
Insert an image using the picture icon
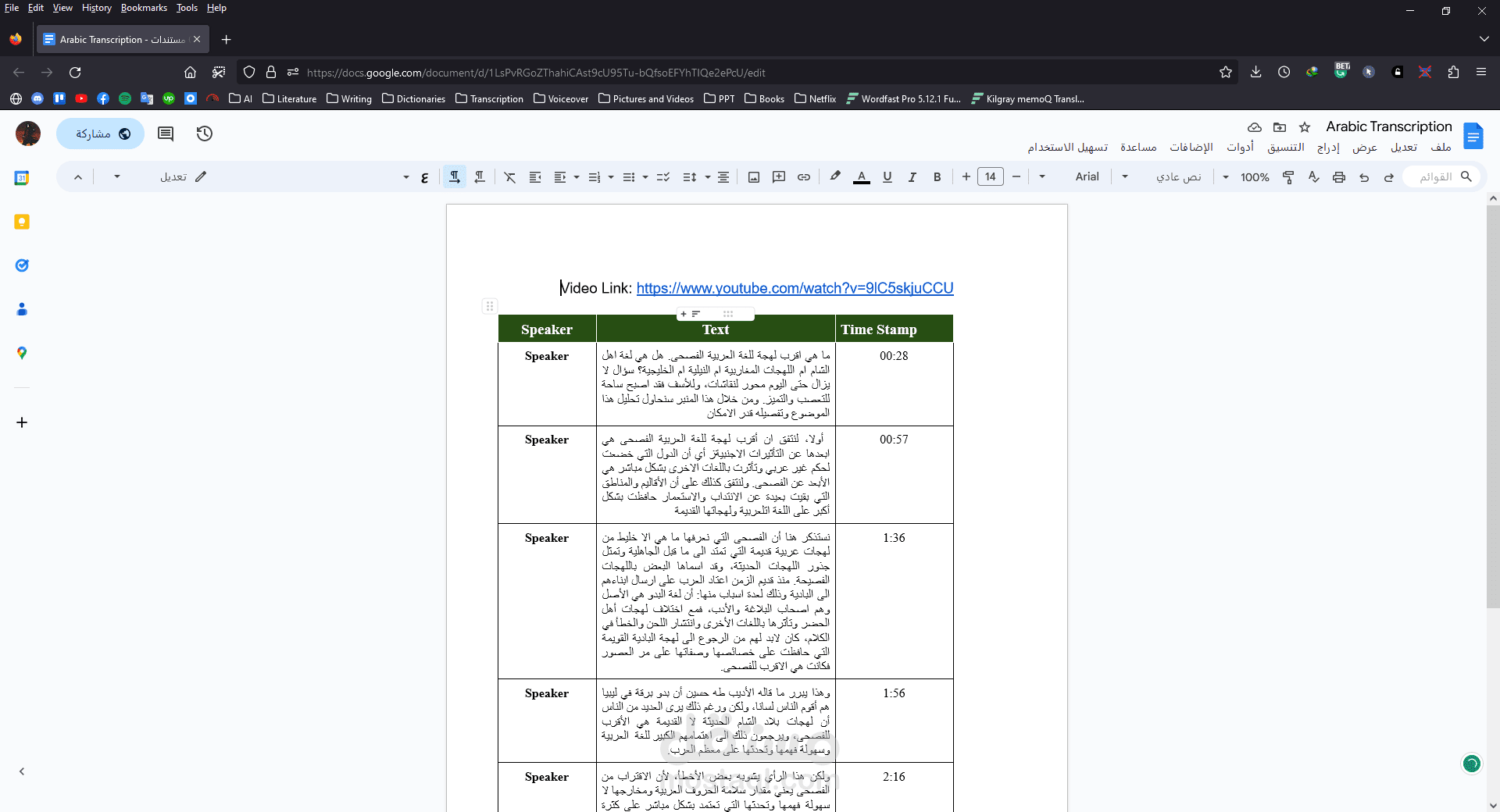[x=754, y=177]
